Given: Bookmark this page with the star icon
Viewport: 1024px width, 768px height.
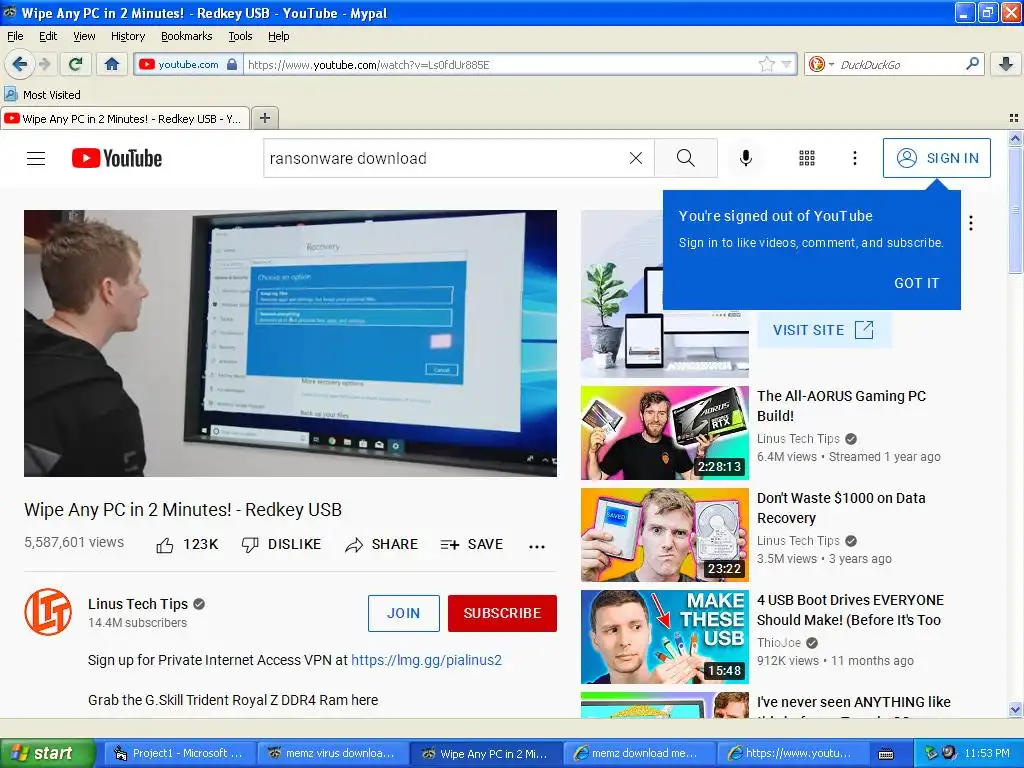Looking at the screenshot, I should click(767, 64).
